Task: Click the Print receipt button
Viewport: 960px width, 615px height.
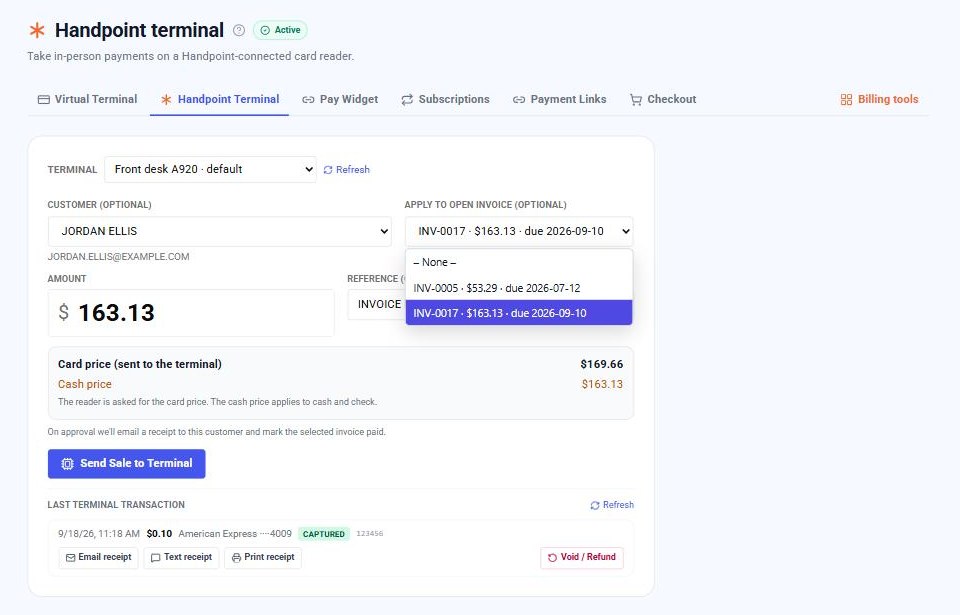Action: (x=263, y=557)
